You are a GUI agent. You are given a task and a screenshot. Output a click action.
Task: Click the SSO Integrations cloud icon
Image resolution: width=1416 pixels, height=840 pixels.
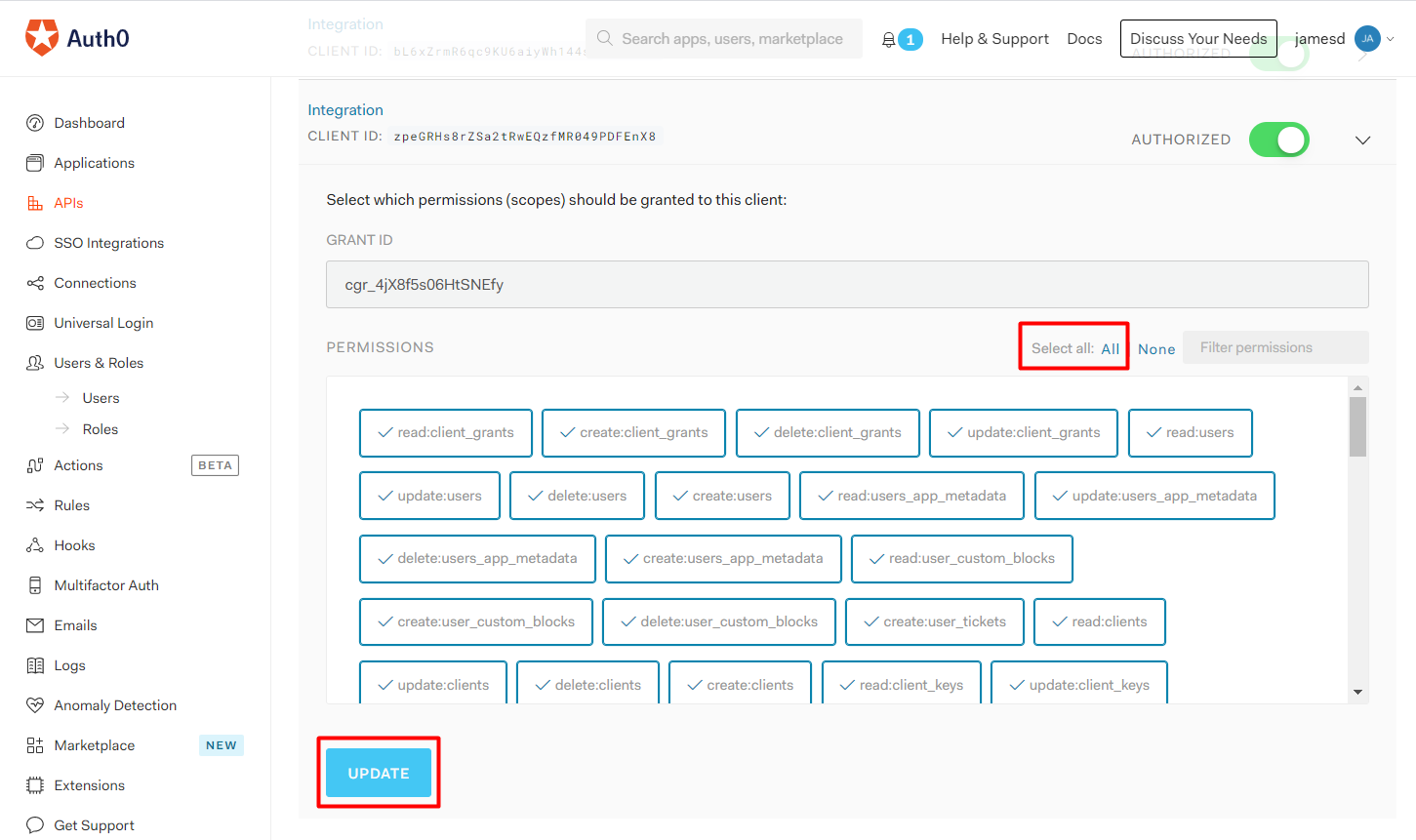35,243
